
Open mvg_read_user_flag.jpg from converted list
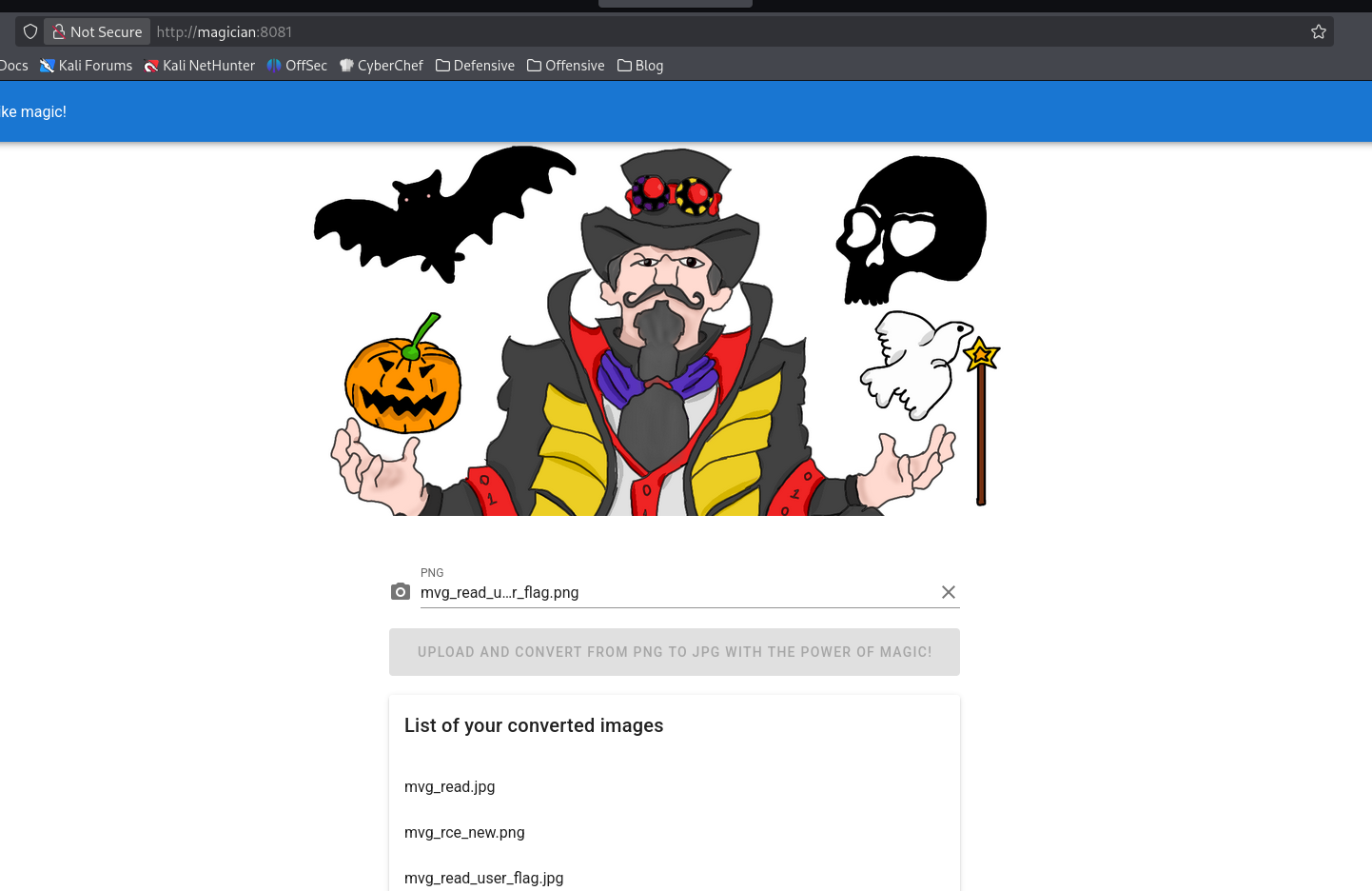point(483,878)
